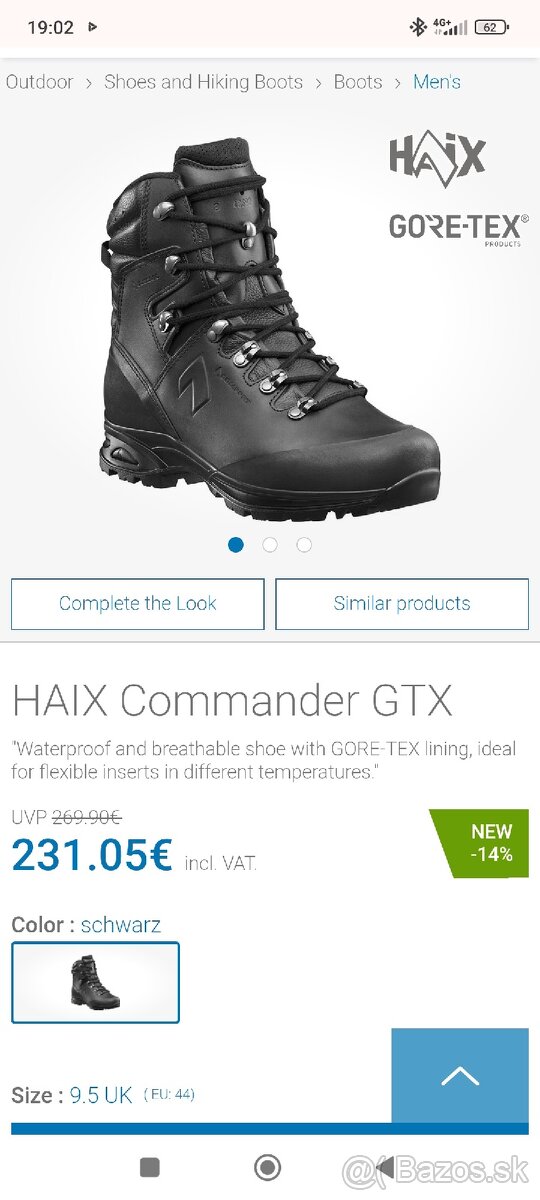This screenshot has width=540, height=1200.
Task: Tap the Complete the Look button
Action: coord(138,604)
